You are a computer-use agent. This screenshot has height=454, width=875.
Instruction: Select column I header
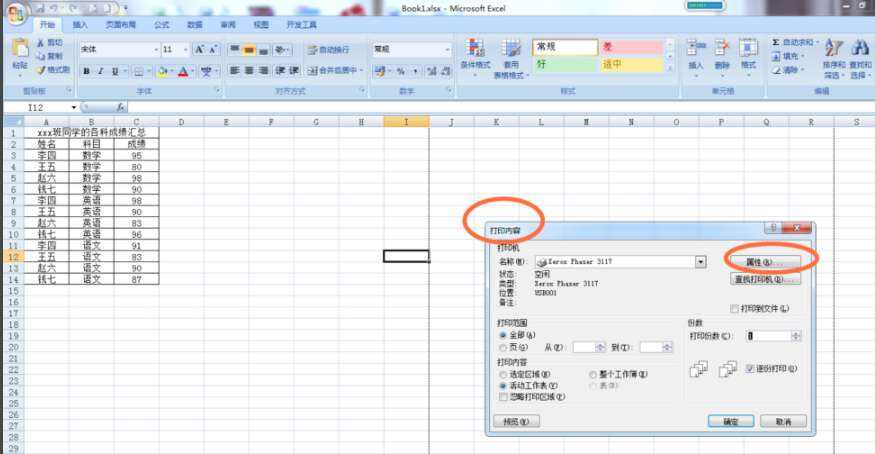tap(406, 122)
